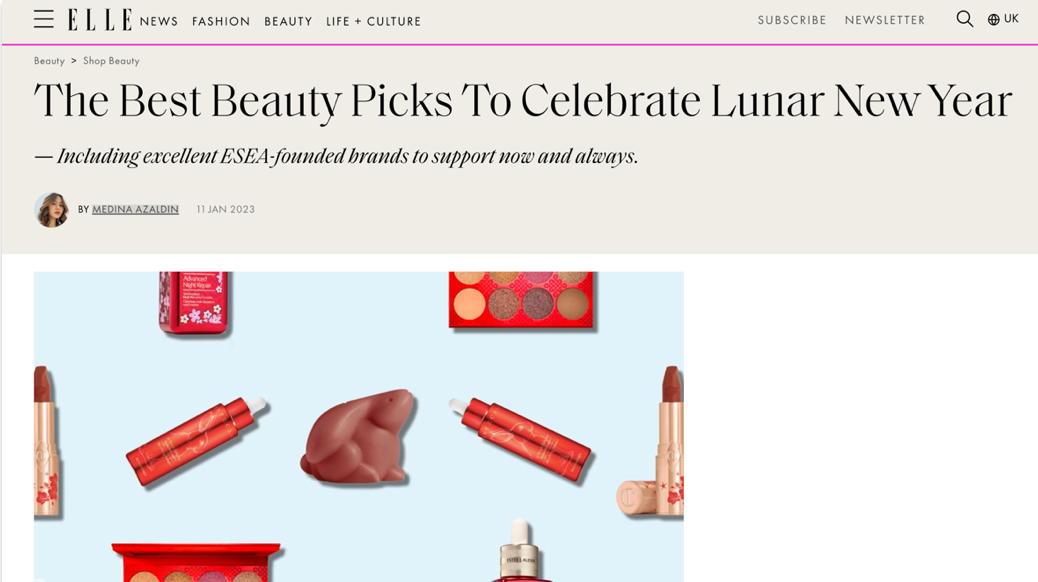The height and width of the screenshot is (582, 1038).
Task: Click the Shop Beauty breadcrumb
Action: (110, 60)
